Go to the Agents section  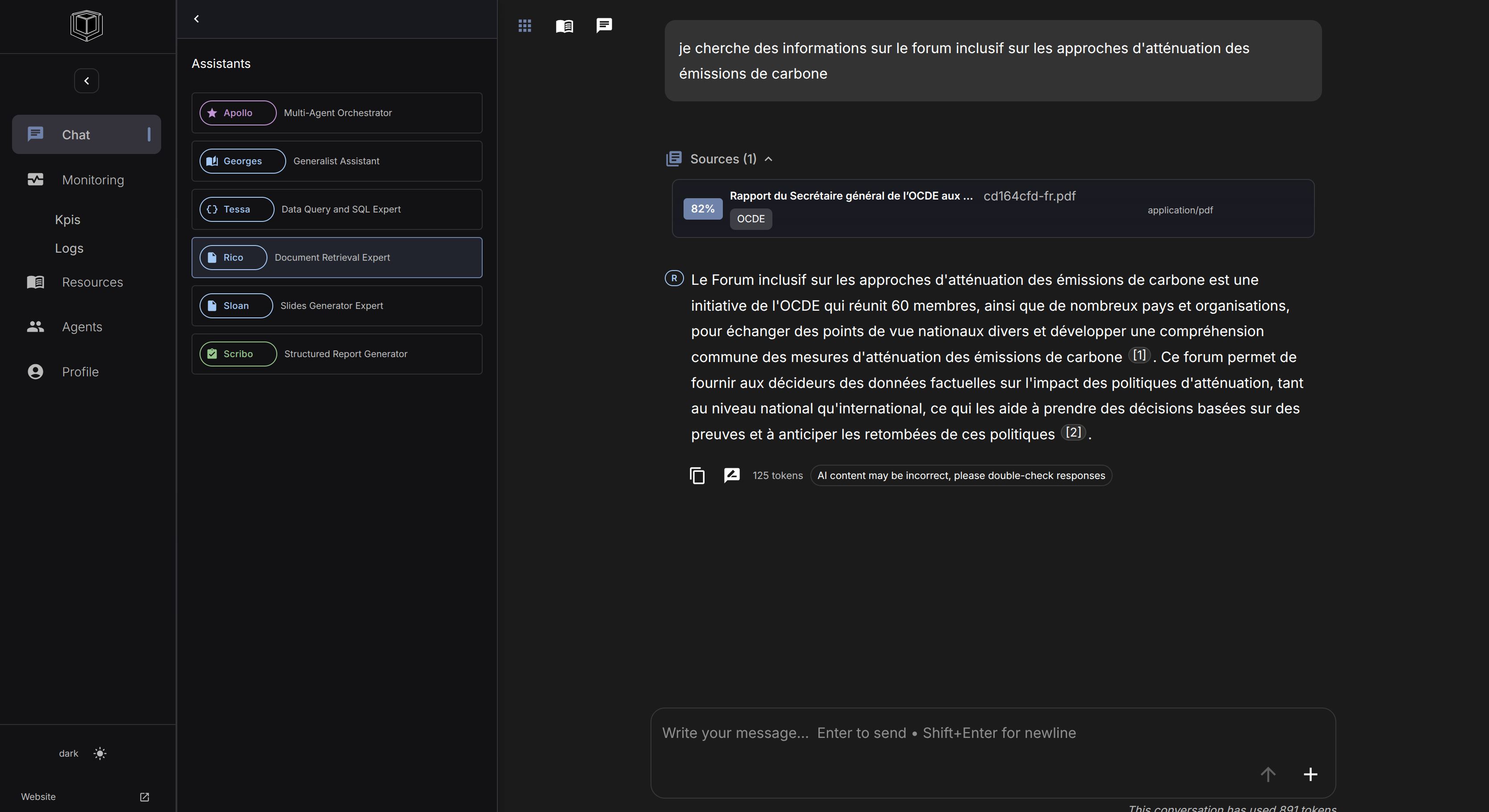[82, 326]
